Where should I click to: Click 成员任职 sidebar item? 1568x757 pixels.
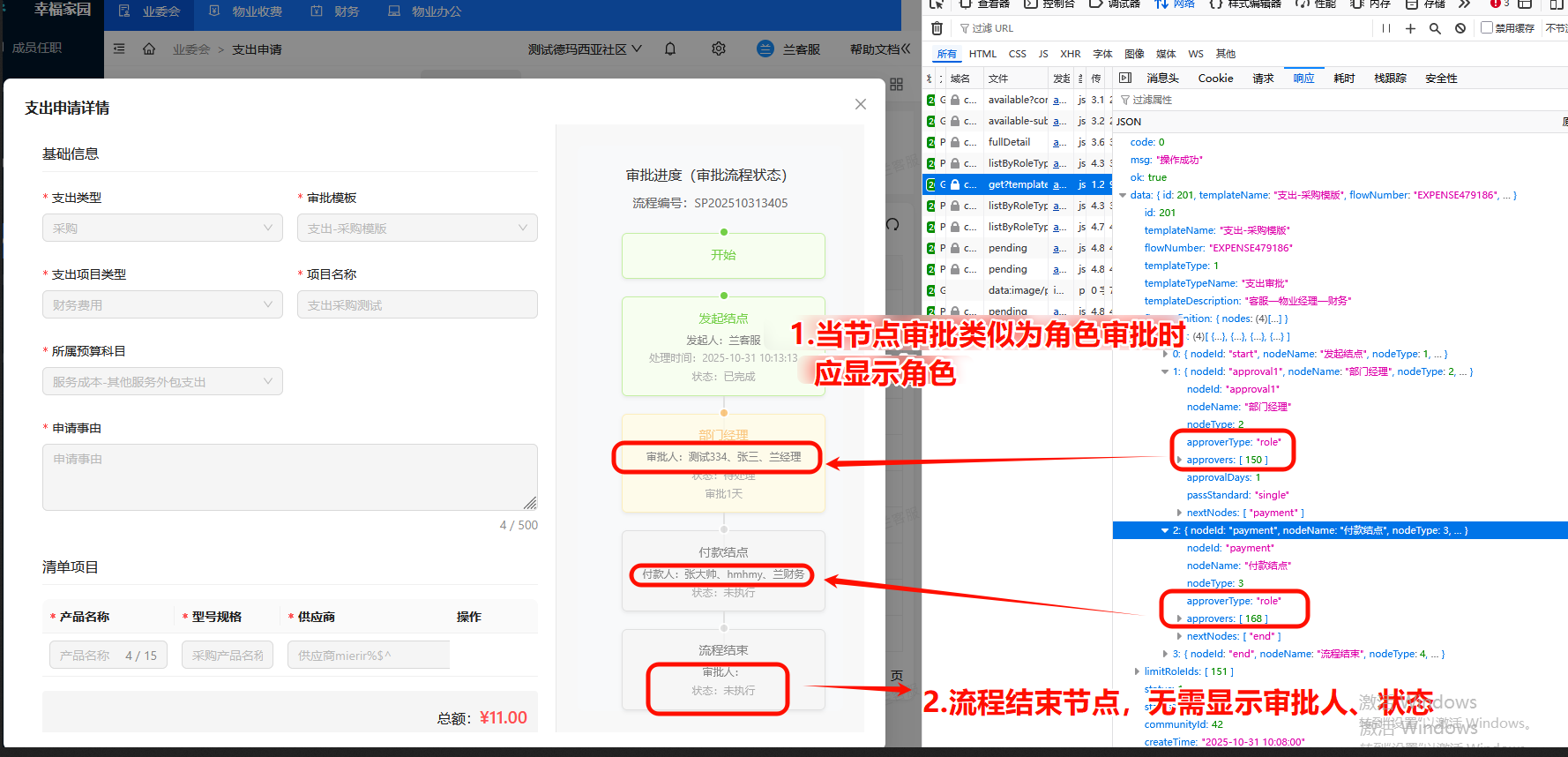click(x=37, y=48)
